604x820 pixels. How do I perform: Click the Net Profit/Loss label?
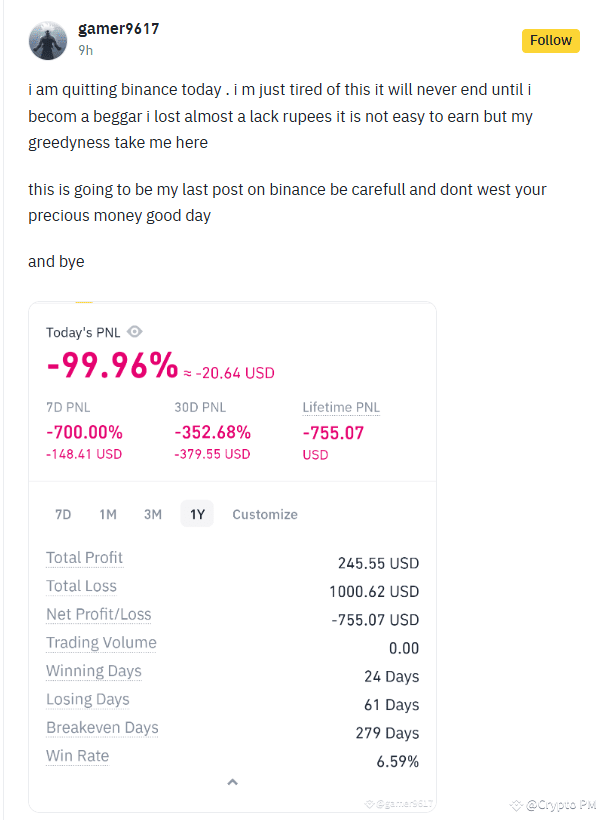[x=99, y=614]
